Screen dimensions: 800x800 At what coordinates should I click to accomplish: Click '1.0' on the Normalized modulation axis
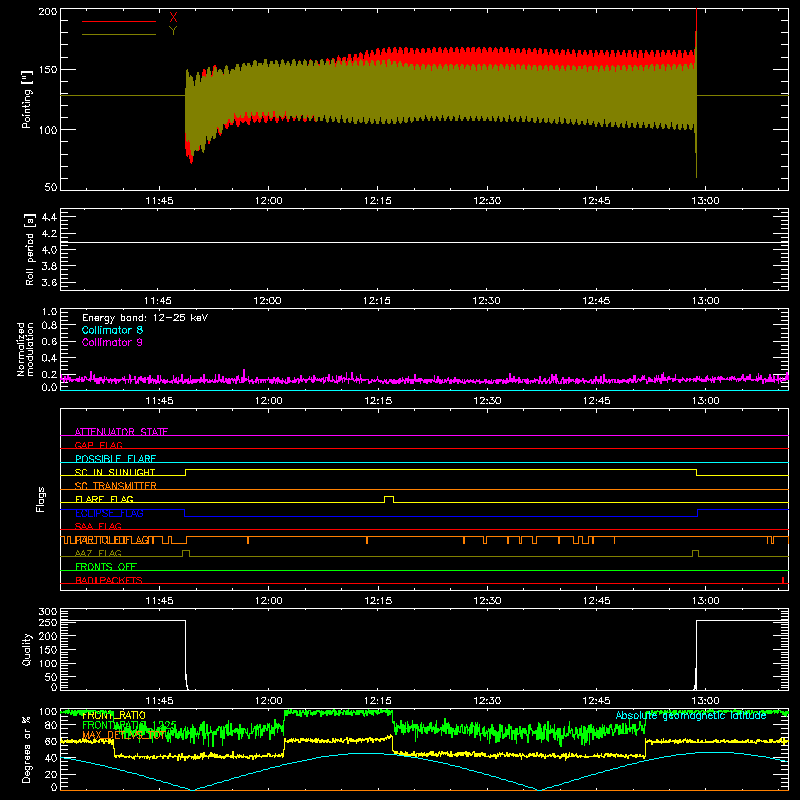(x=49, y=312)
